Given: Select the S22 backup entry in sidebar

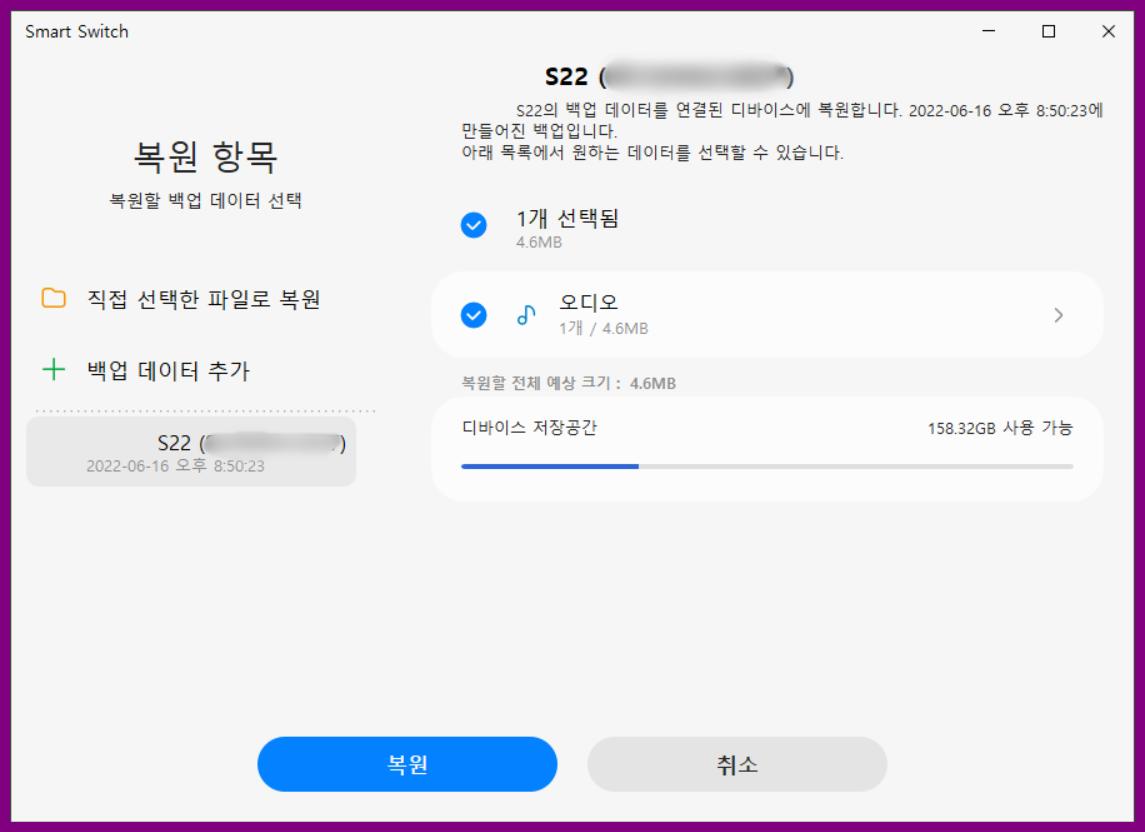Looking at the screenshot, I should [191, 452].
